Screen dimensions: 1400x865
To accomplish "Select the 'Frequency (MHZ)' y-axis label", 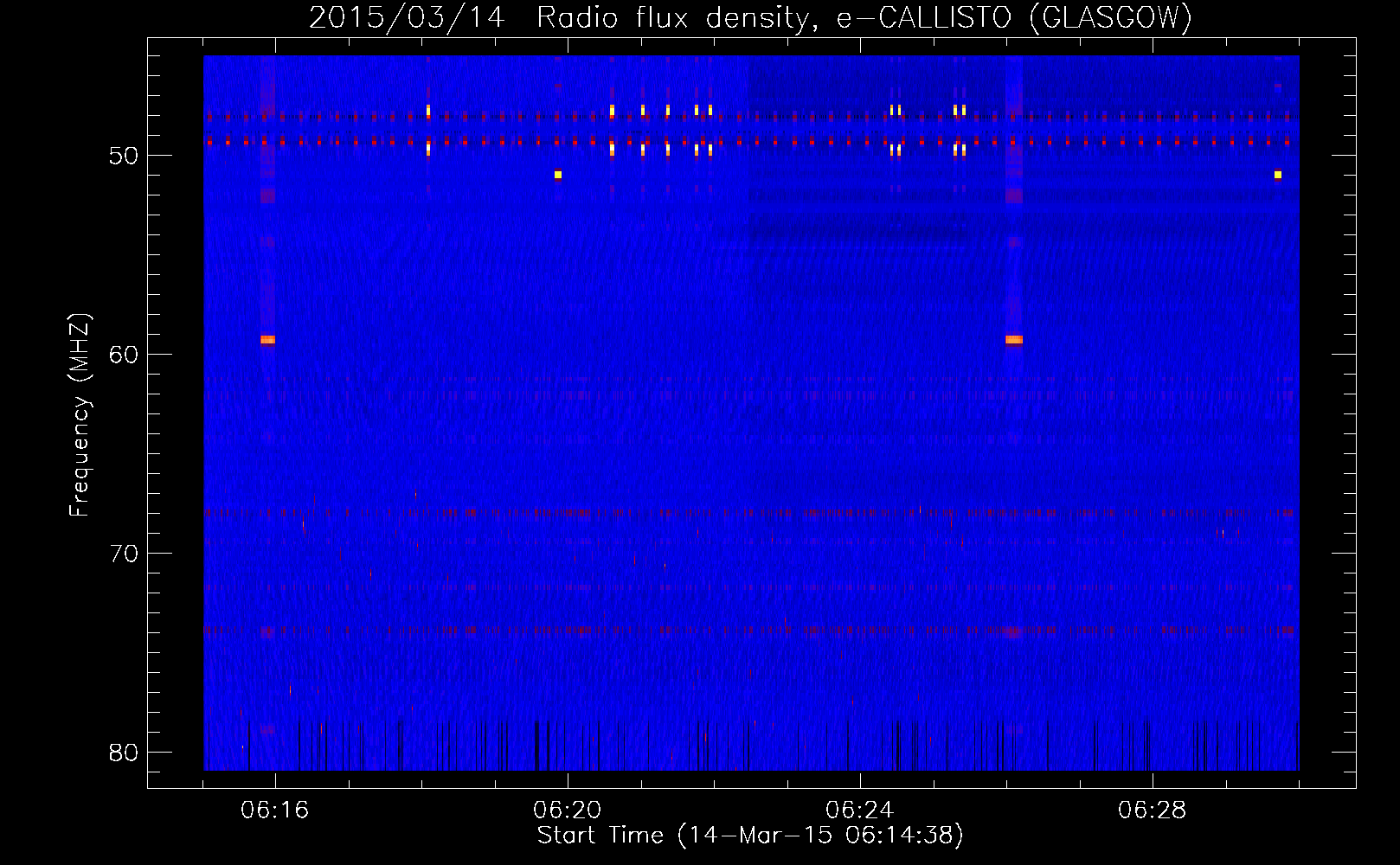I will (80, 414).
